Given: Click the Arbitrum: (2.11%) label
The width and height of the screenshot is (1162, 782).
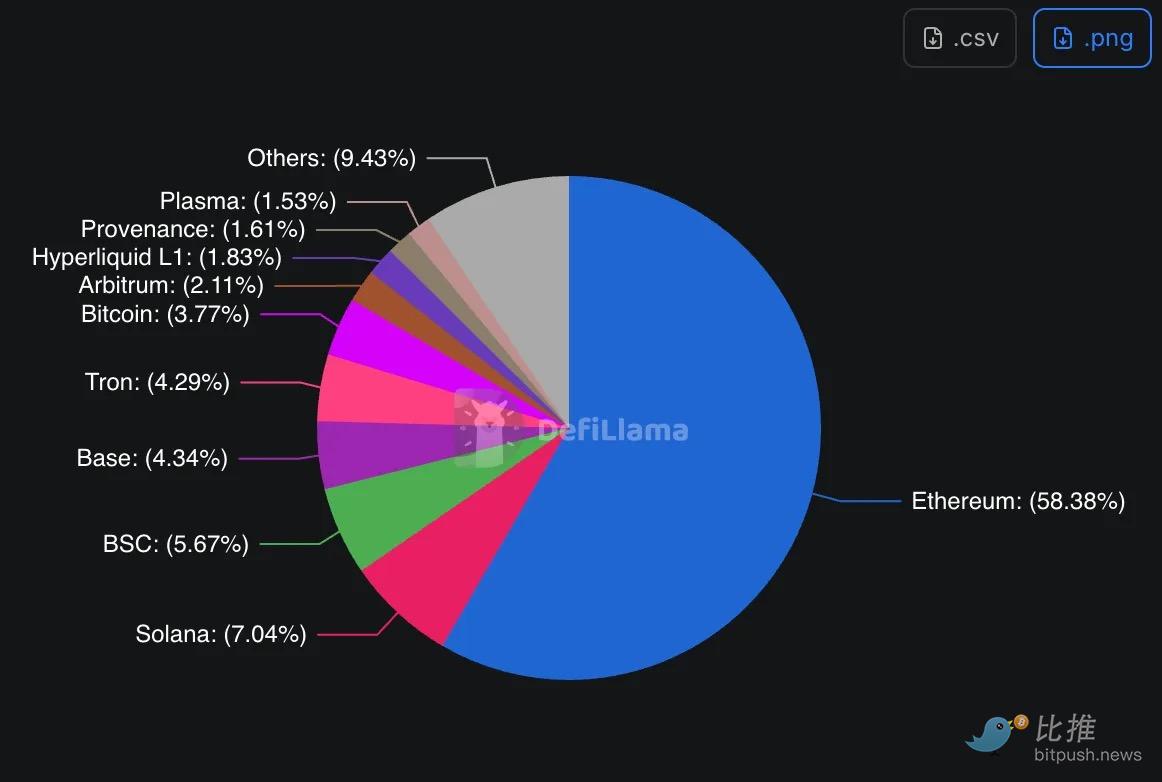Looking at the screenshot, I should point(171,286).
